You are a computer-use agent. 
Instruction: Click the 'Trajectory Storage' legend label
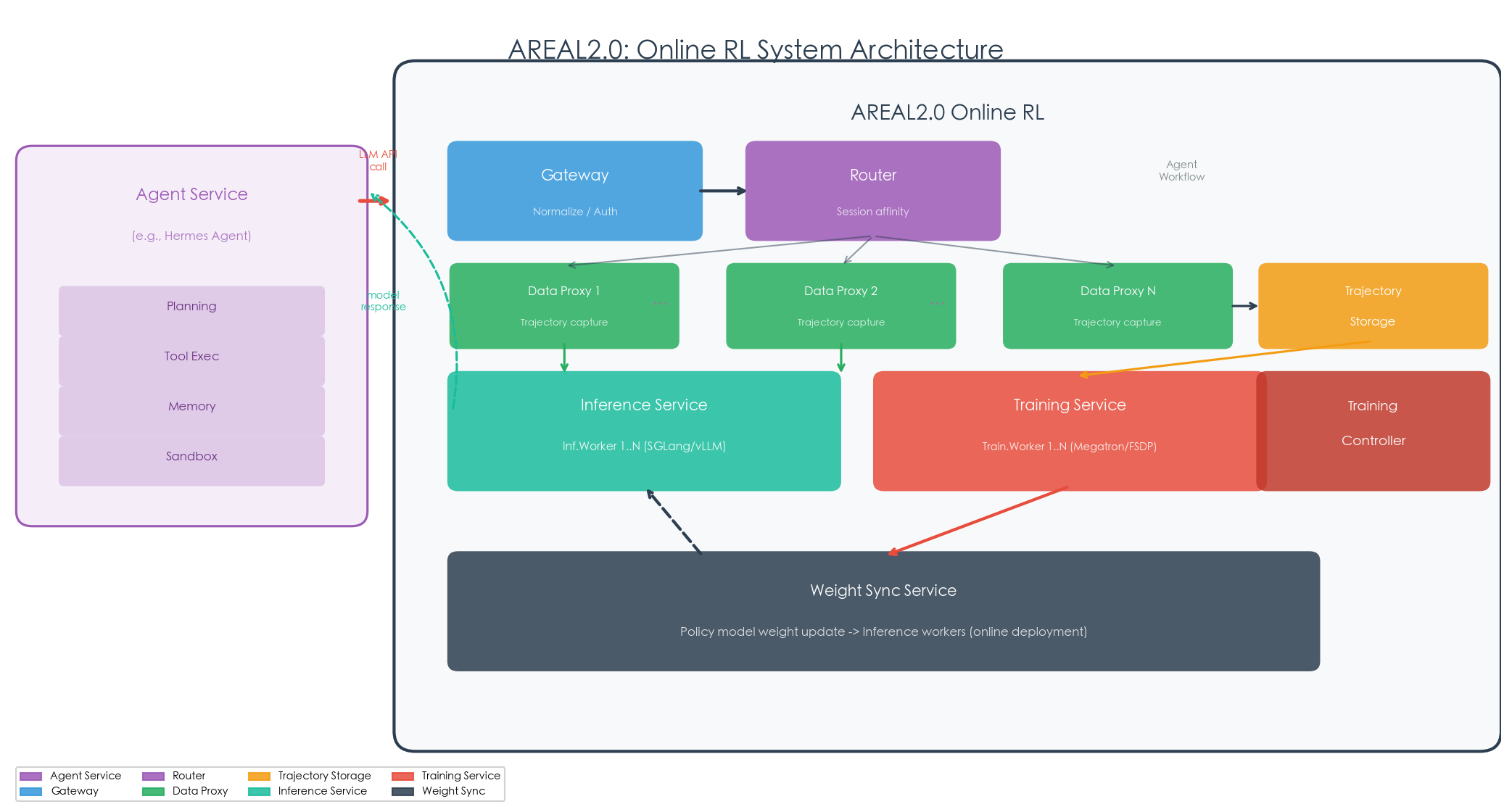(x=324, y=776)
